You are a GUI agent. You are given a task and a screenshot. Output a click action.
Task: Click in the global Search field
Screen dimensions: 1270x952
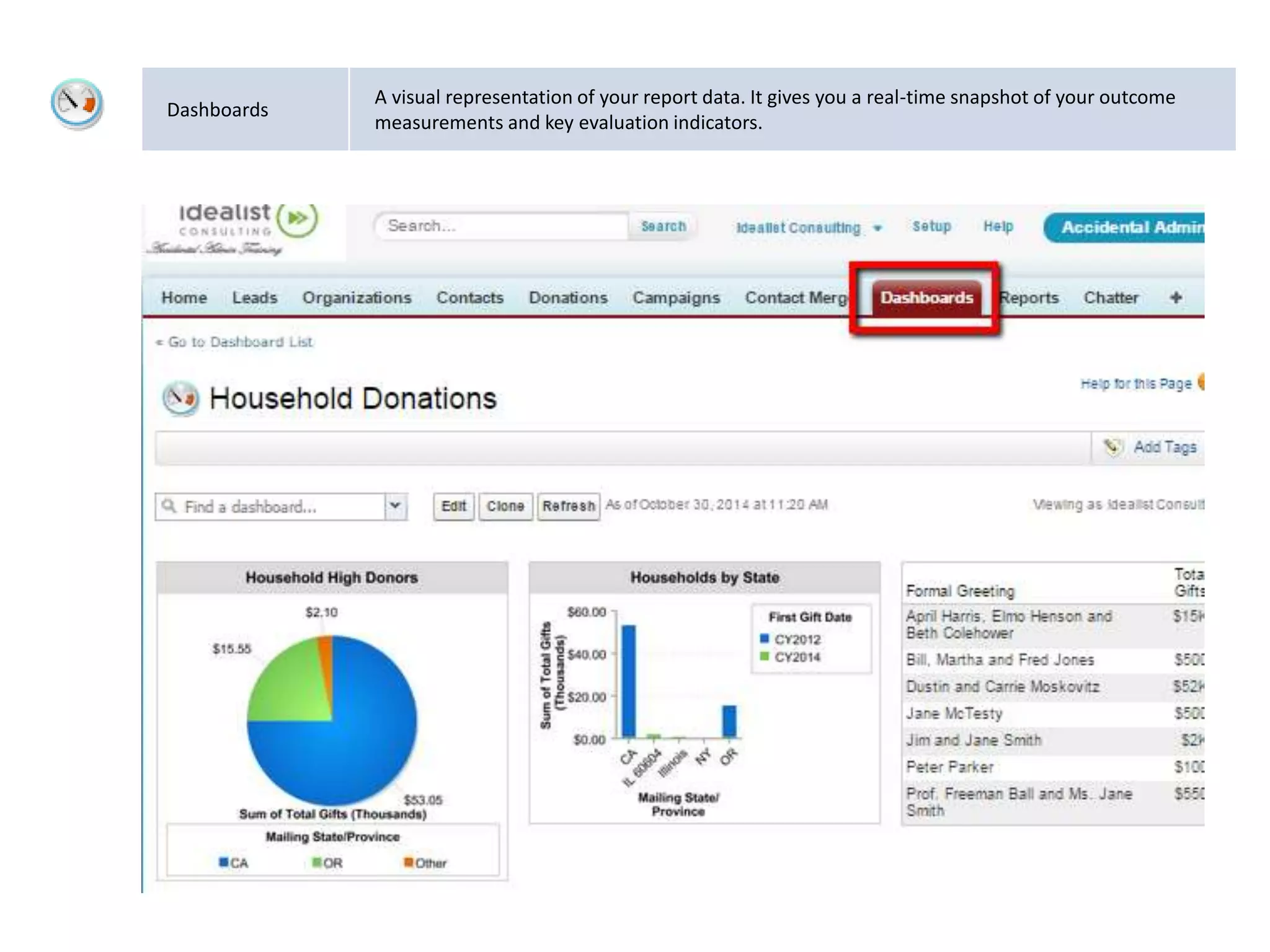501,226
